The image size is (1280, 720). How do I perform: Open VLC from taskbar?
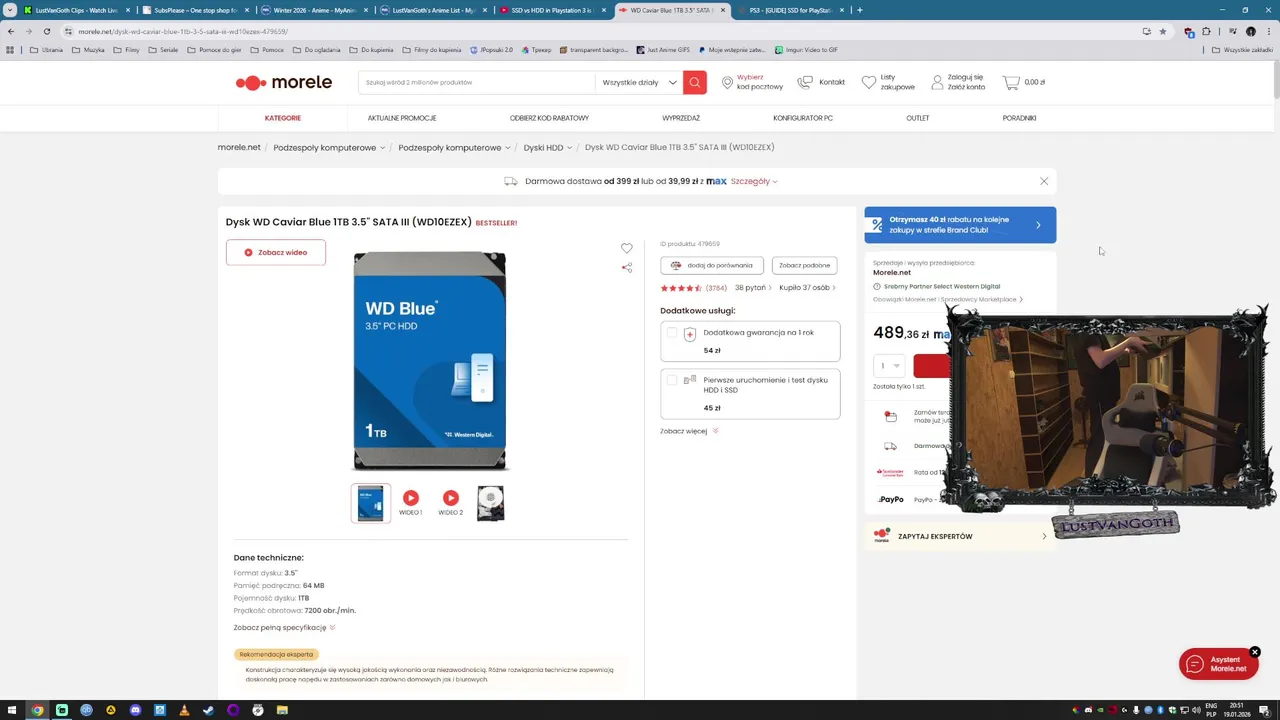tap(184, 710)
